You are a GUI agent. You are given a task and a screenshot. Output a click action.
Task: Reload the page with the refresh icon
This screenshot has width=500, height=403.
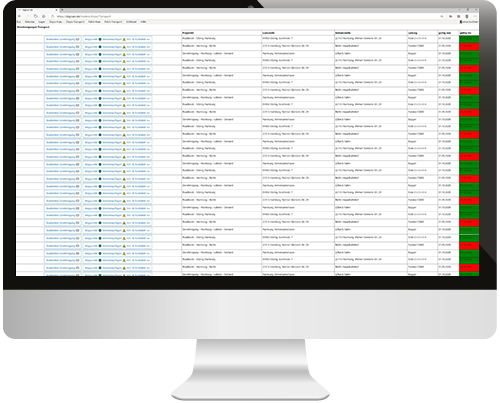36,16
